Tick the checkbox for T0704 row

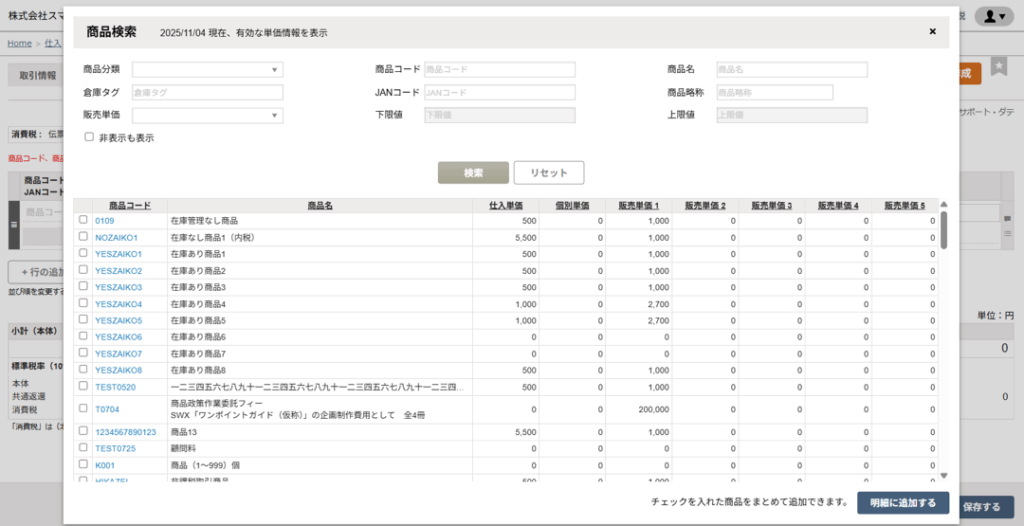(x=83, y=409)
